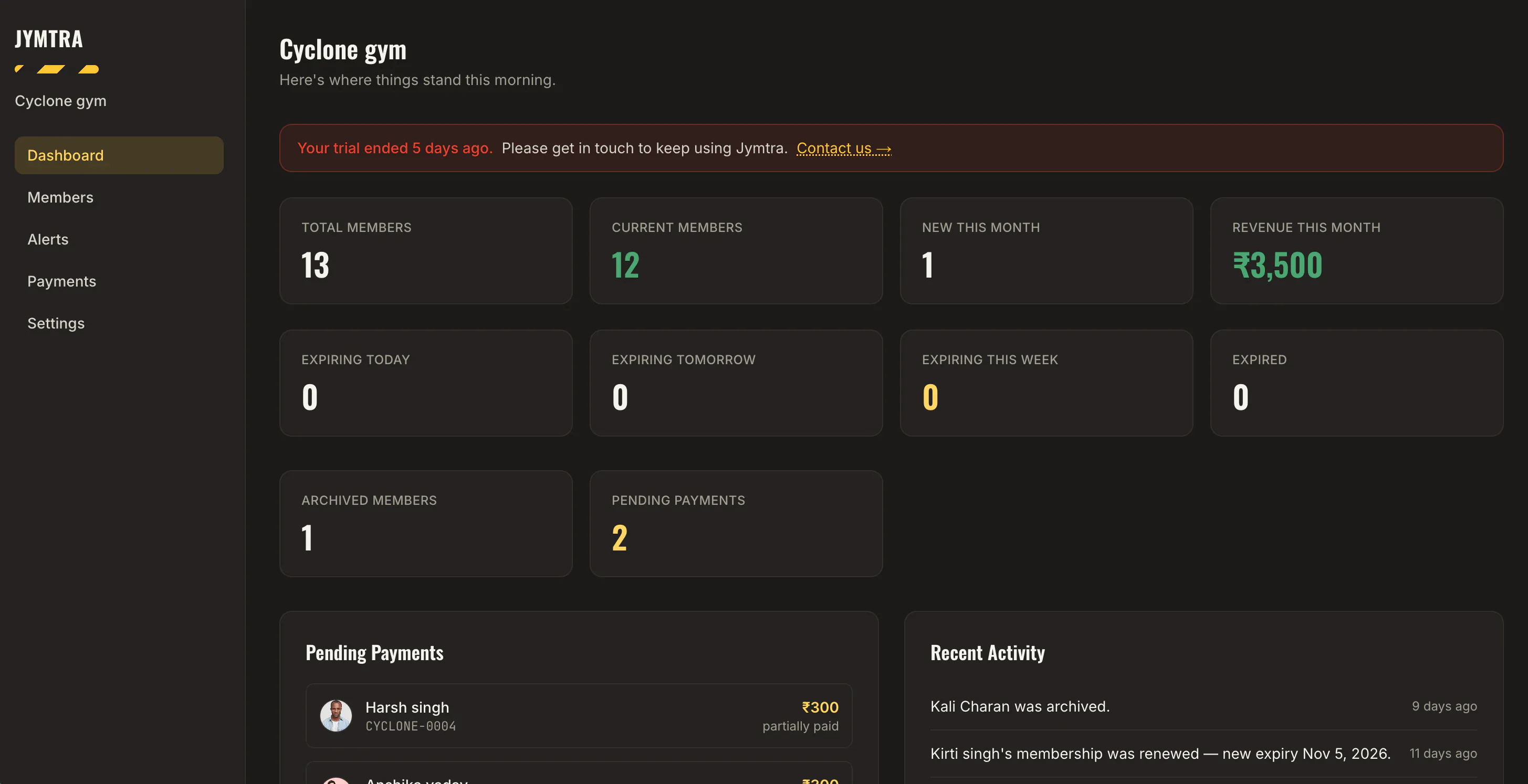Click member ID CYCLONE-0004
The height and width of the screenshot is (784, 1528).
411,726
